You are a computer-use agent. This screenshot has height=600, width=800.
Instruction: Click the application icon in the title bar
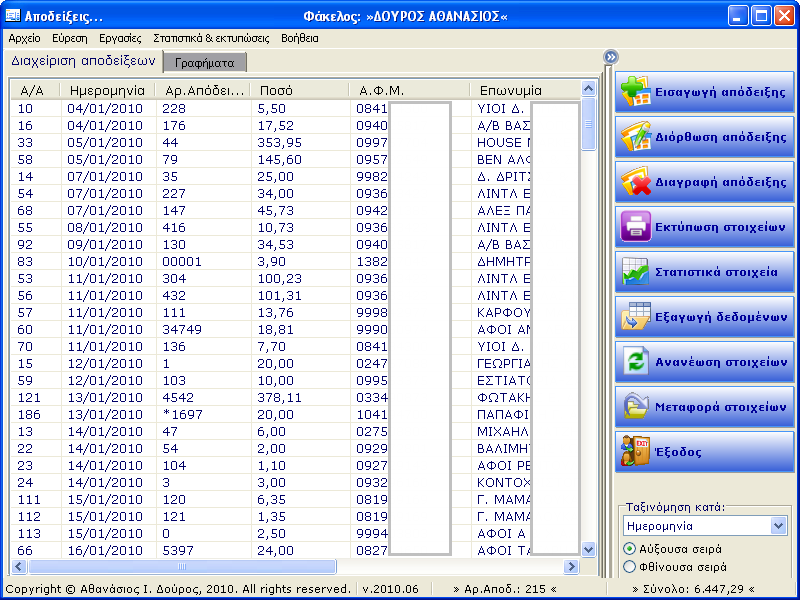pos(12,16)
